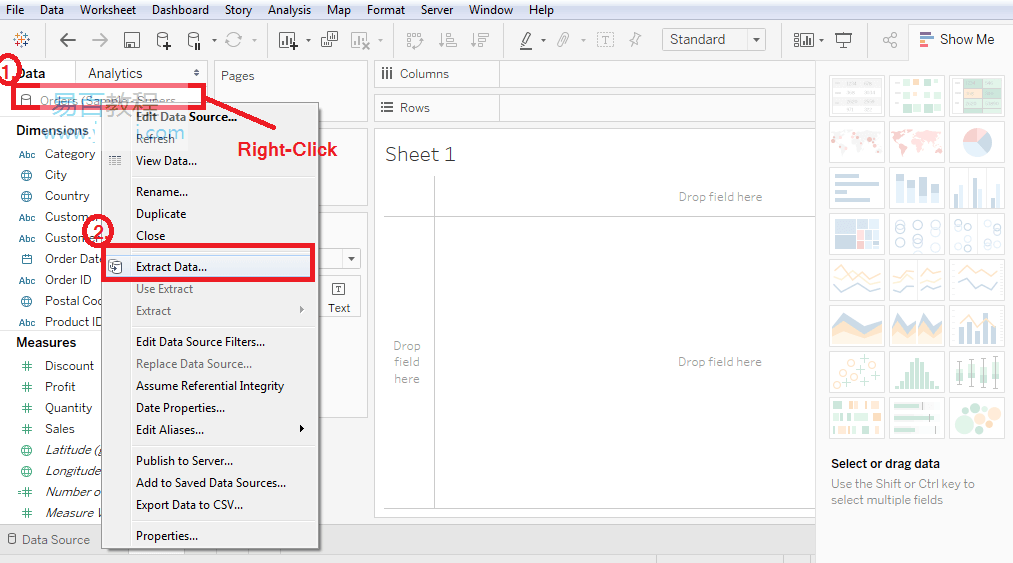Click the Undo back arrow
1013x563 pixels.
[x=68, y=40]
